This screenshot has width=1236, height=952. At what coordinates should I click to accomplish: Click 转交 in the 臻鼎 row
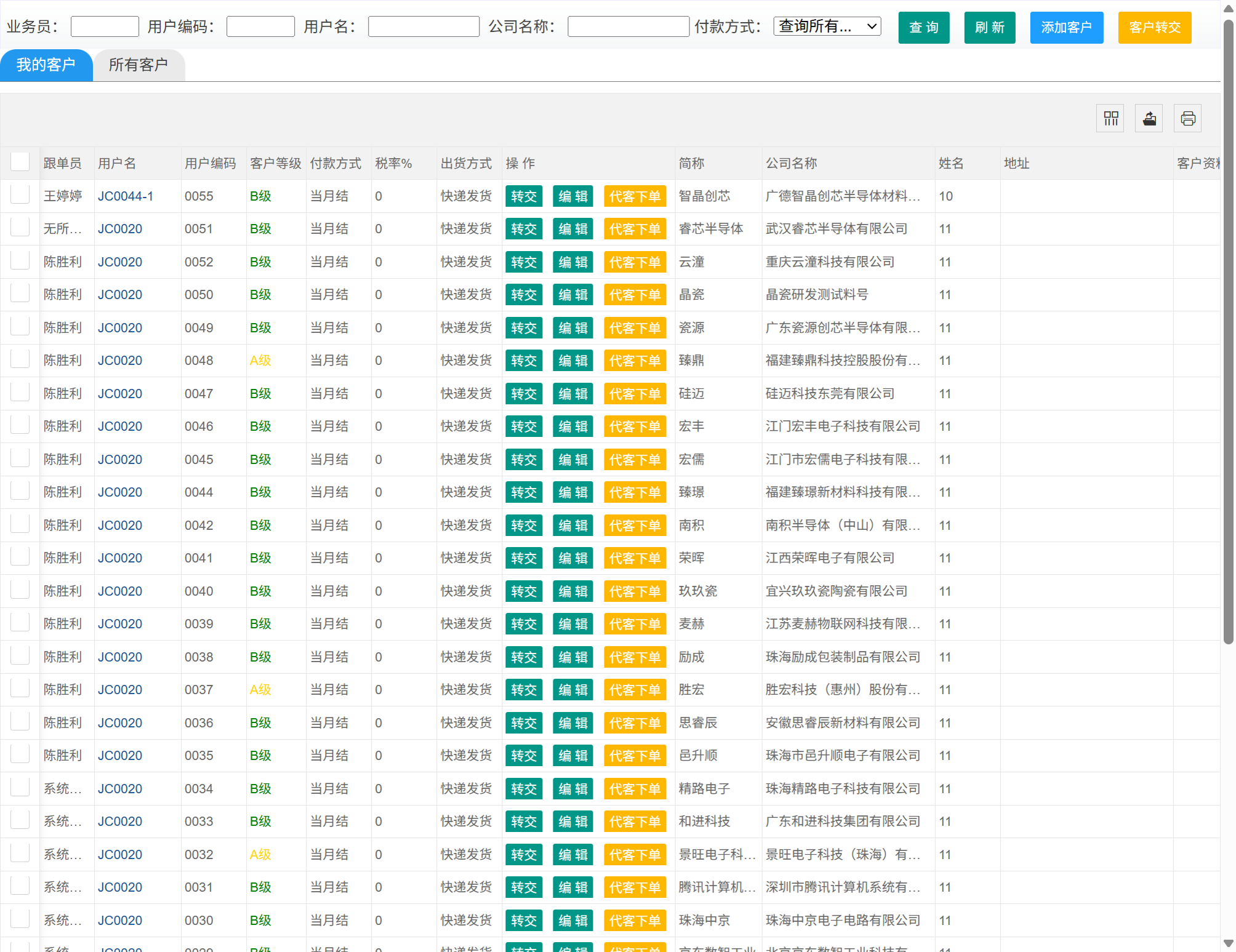click(x=524, y=361)
